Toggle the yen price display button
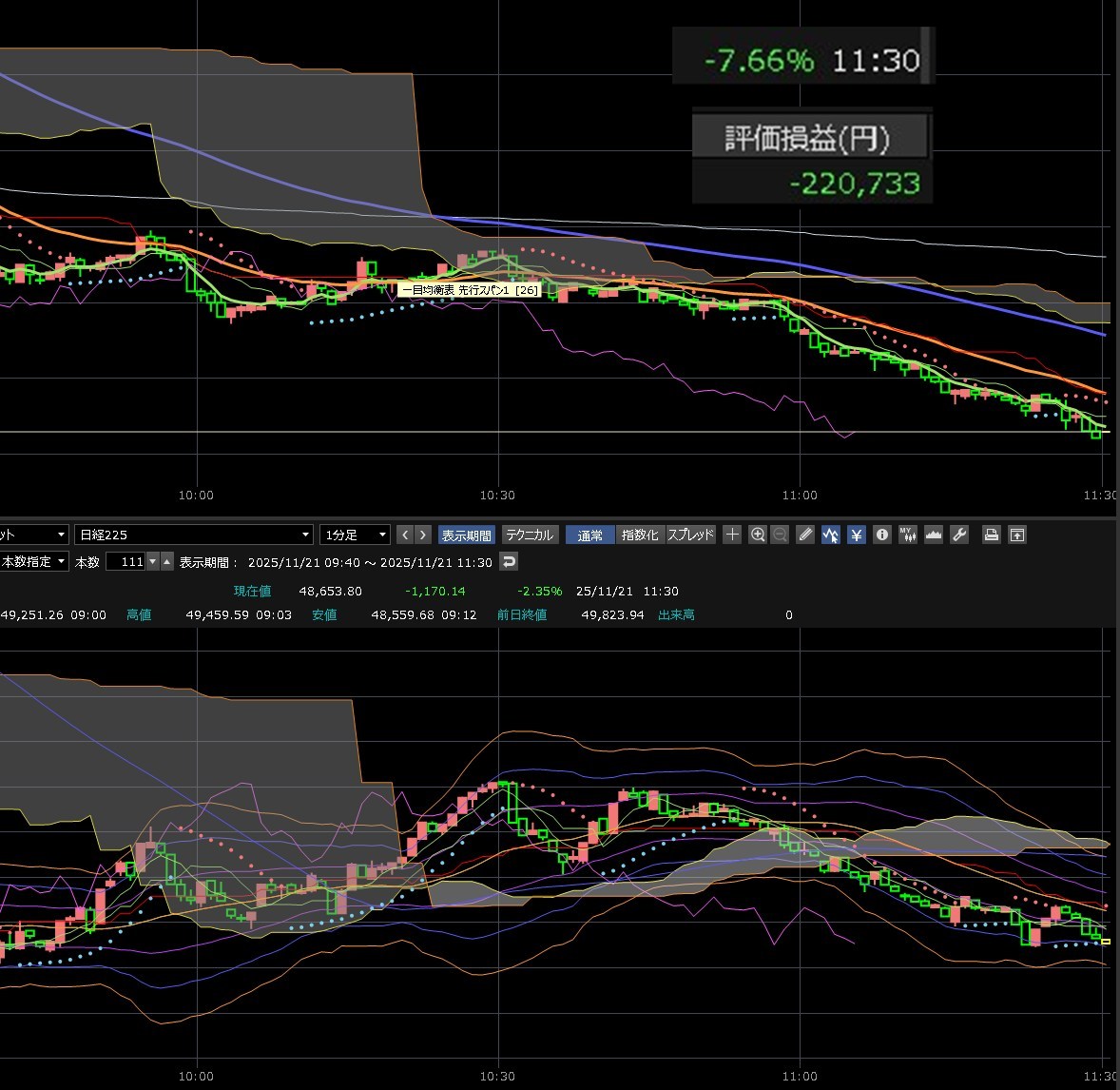1120x1090 pixels. (857, 535)
